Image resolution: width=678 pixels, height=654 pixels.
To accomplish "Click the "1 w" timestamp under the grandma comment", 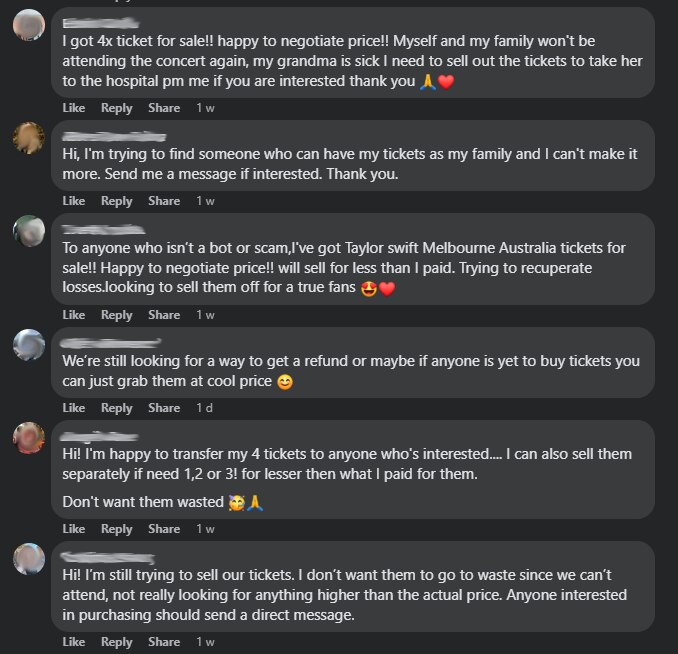I will (x=205, y=107).
